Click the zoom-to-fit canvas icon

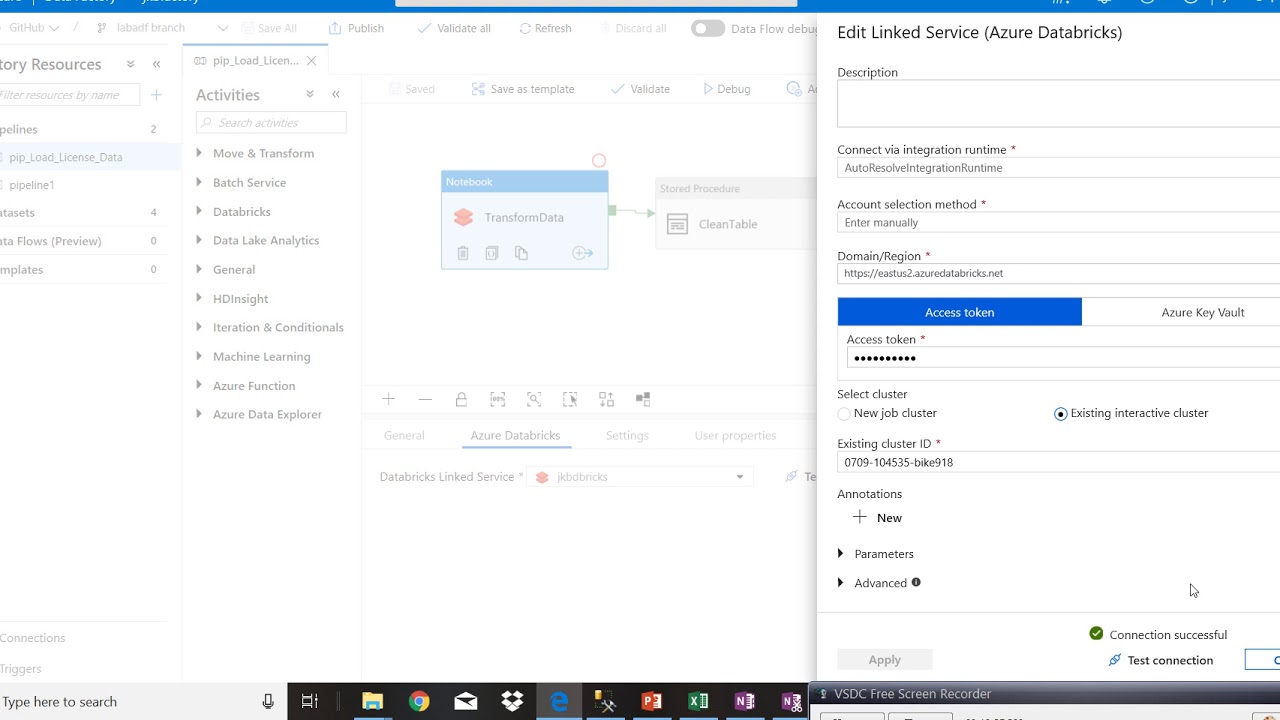(x=534, y=399)
